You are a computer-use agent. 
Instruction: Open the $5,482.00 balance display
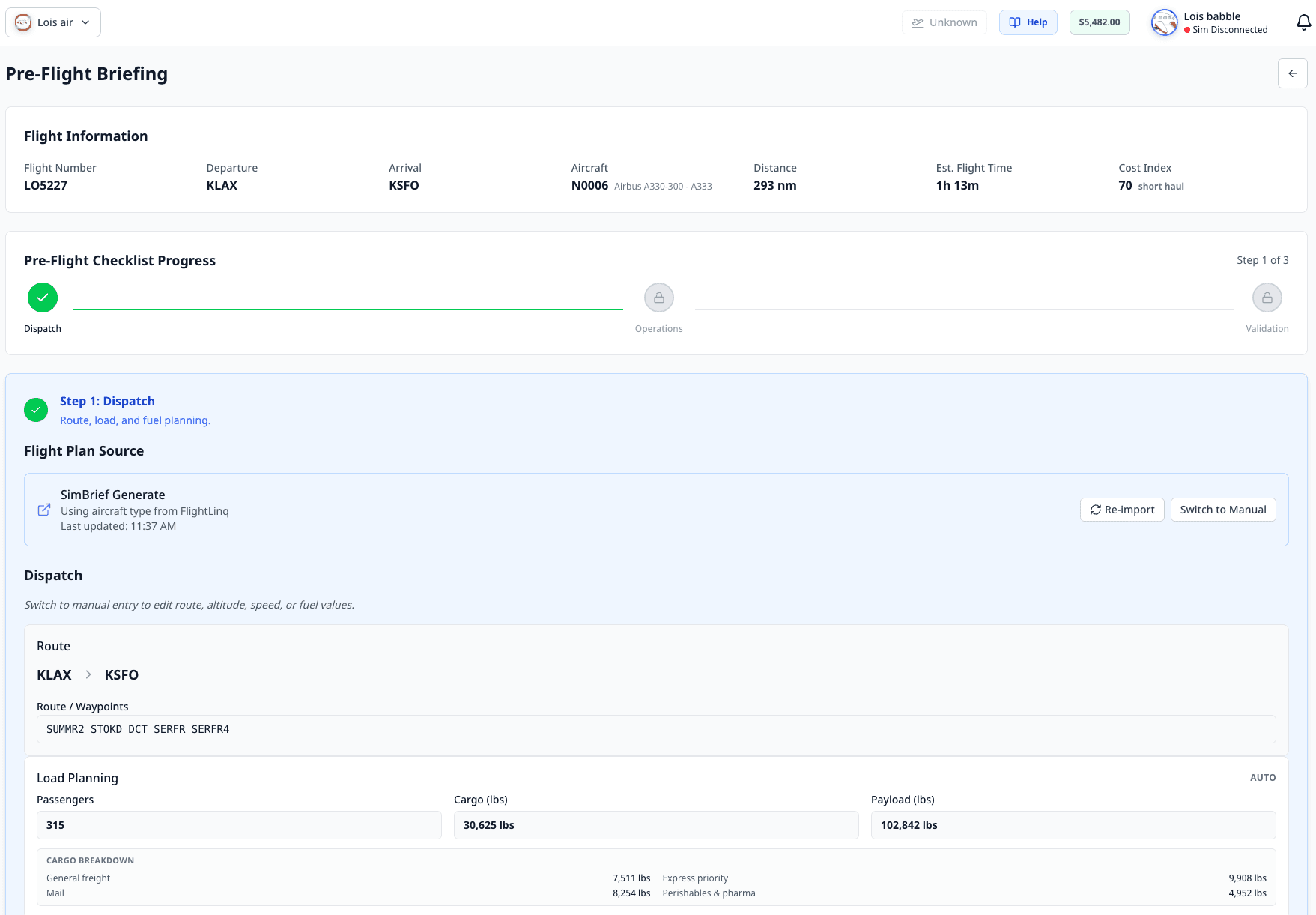click(x=1099, y=22)
